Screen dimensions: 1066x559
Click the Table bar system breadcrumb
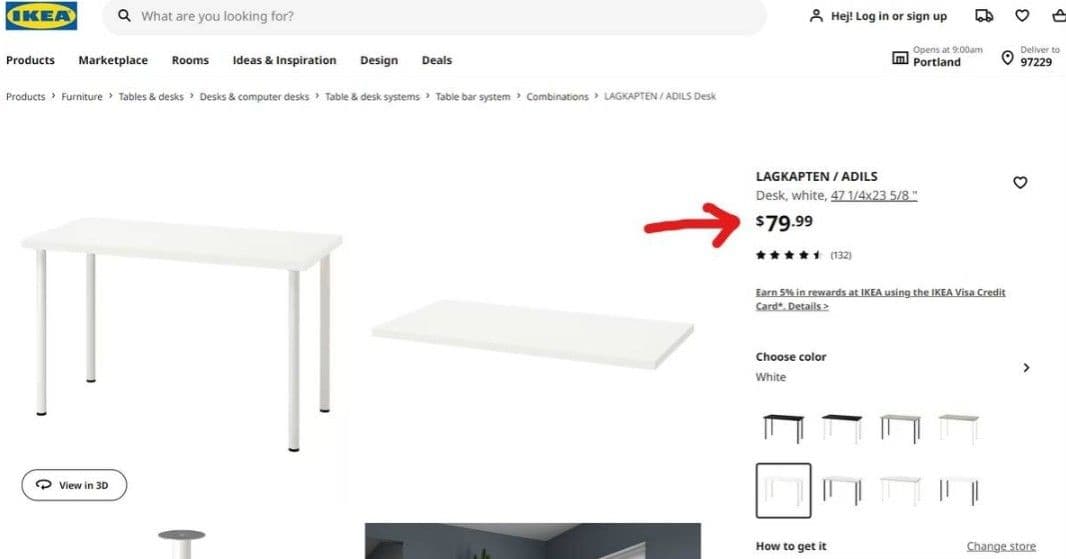(472, 97)
